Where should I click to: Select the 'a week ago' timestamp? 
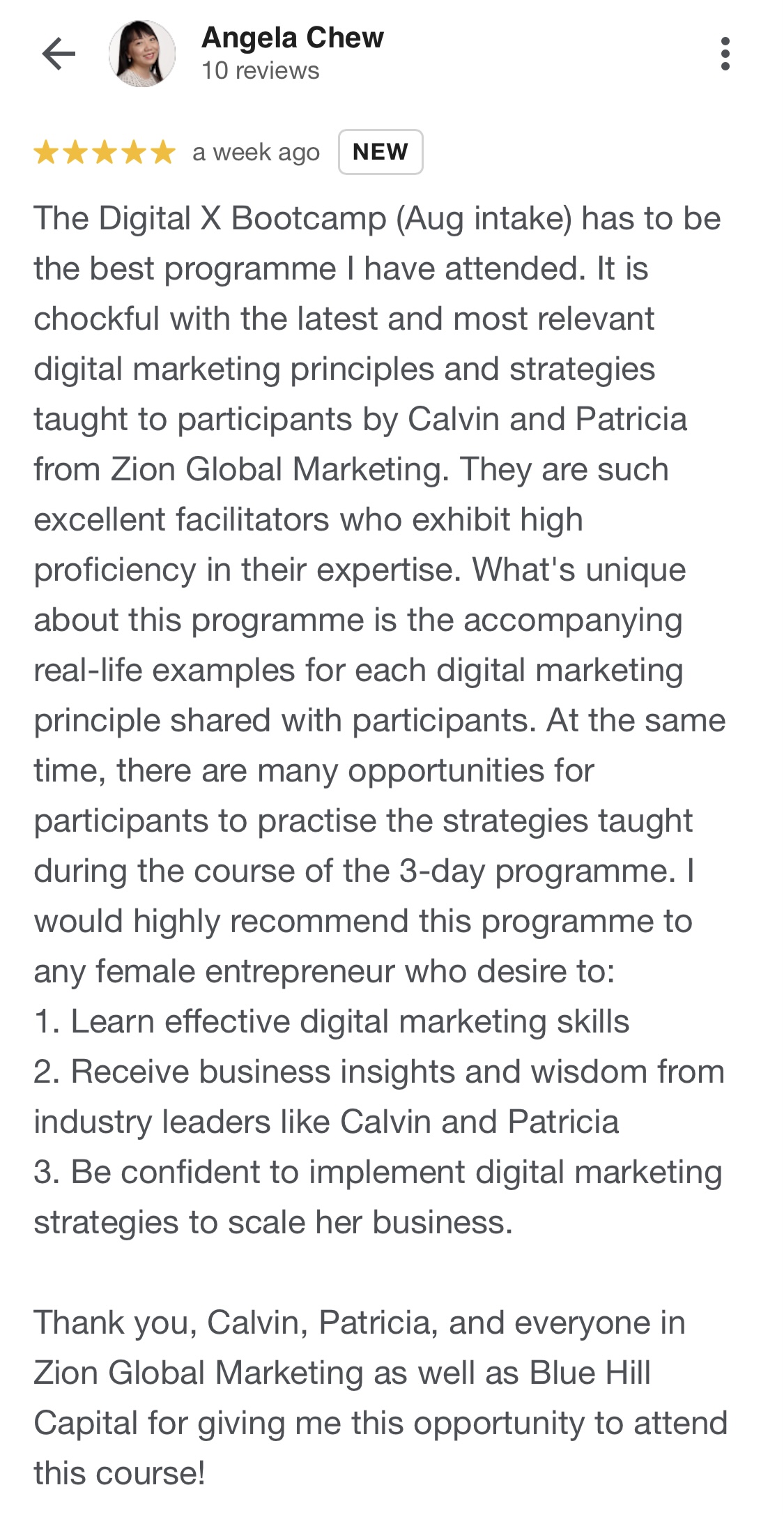pos(256,152)
